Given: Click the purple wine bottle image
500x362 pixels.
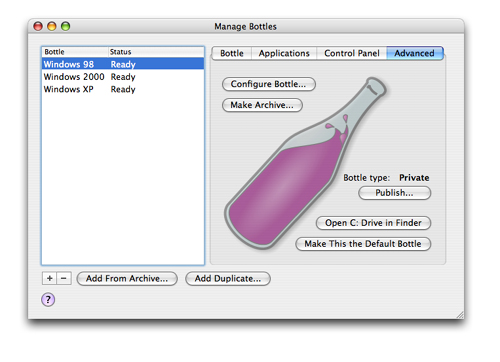Looking at the screenshot, I should coord(305,163).
